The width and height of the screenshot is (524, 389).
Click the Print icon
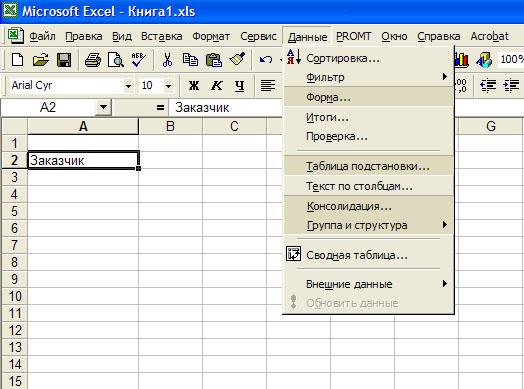click(x=93, y=60)
